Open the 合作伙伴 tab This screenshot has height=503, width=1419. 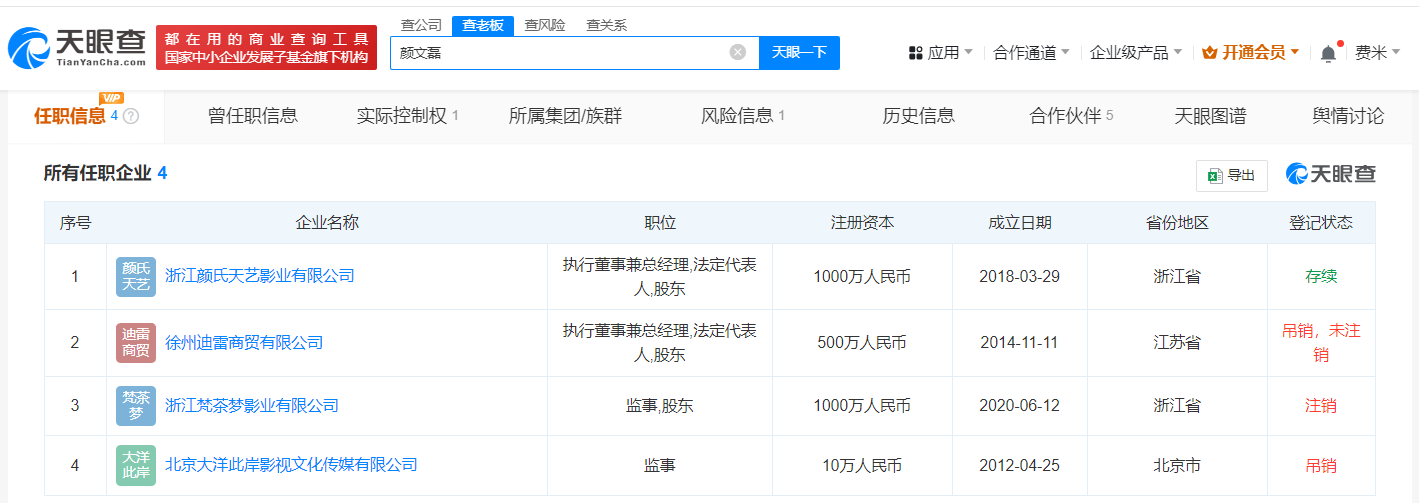pyautogui.click(x=1071, y=116)
